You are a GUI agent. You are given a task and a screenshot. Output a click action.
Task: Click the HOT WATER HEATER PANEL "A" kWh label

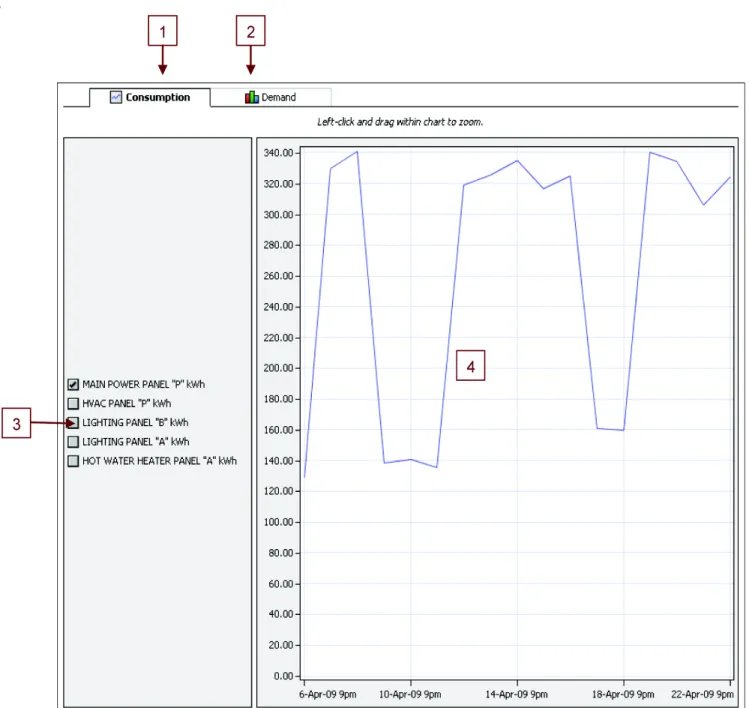point(160,461)
